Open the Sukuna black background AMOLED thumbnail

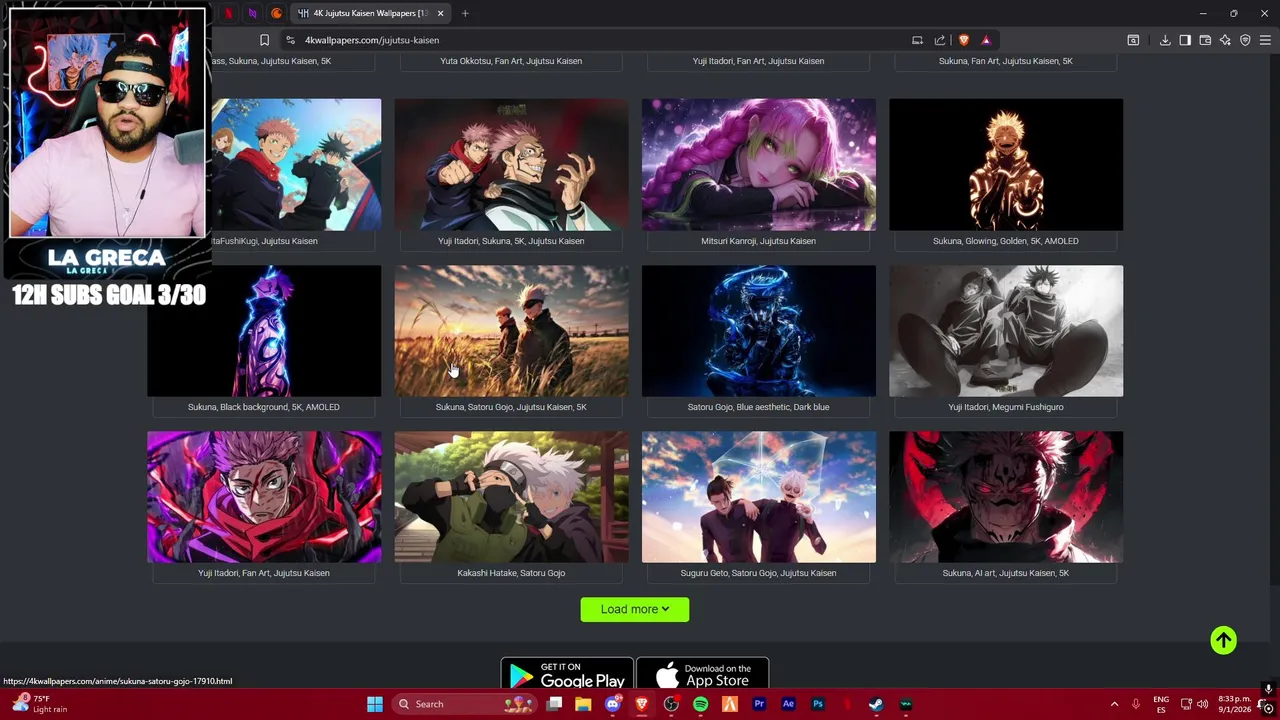[264, 331]
